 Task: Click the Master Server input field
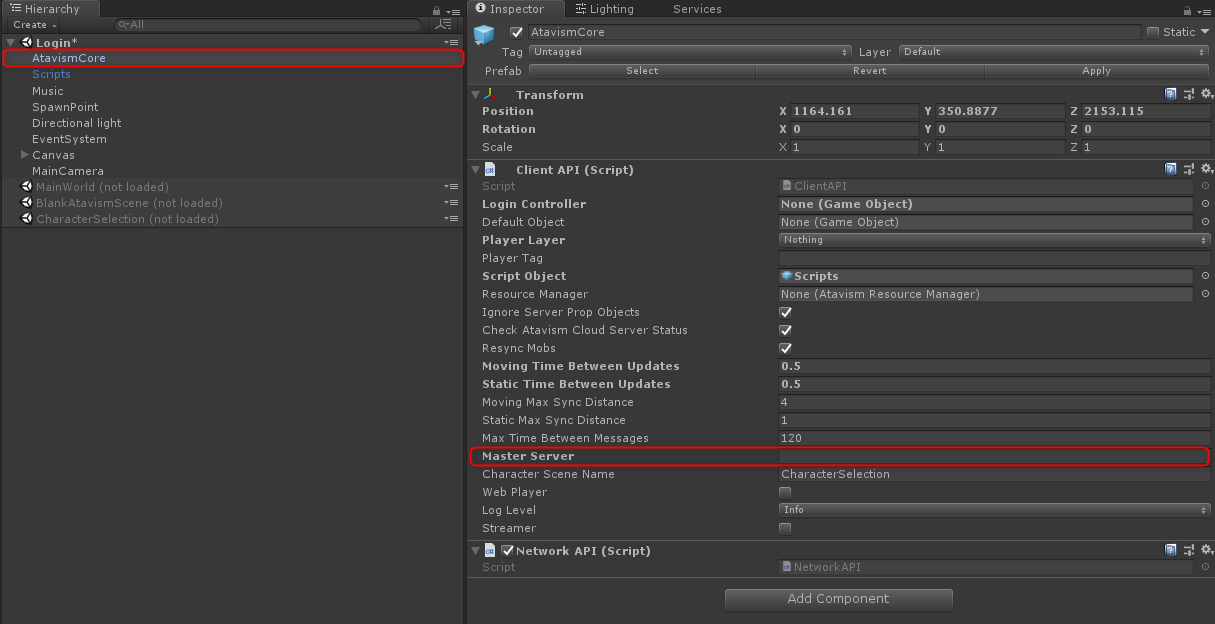pos(993,456)
